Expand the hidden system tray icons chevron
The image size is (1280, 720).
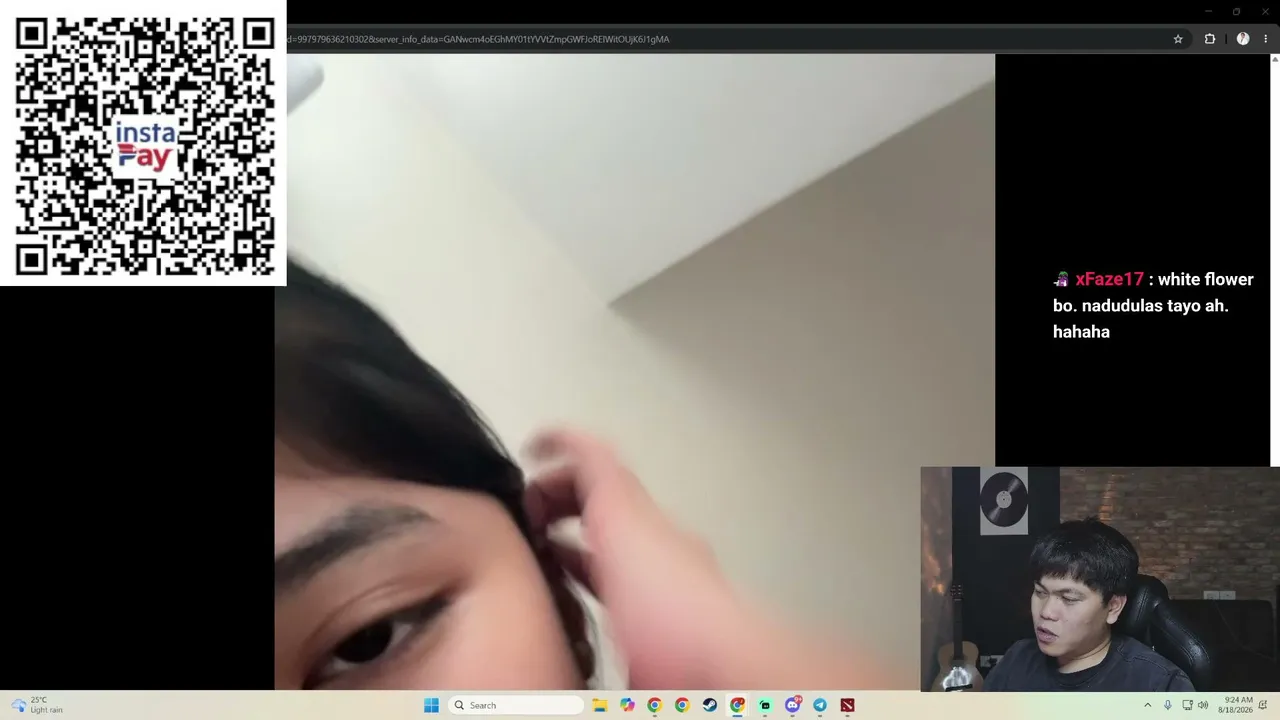pos(1147,705)
